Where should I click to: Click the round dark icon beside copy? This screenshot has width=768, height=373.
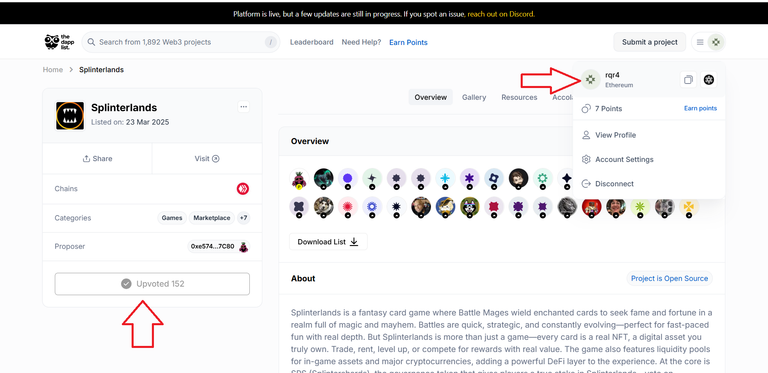pyautogui.click(x=708, y=80)
